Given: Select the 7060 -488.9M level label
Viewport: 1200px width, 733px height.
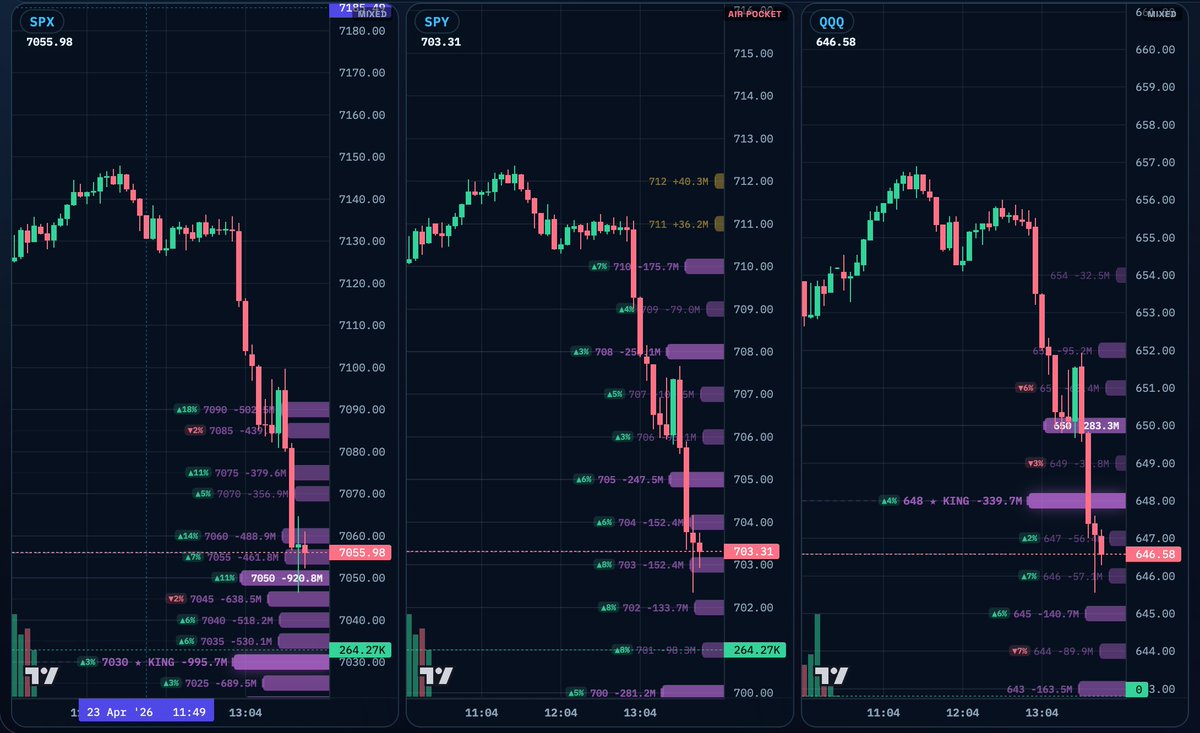Looking at the screenshot, I should [240, 537].
